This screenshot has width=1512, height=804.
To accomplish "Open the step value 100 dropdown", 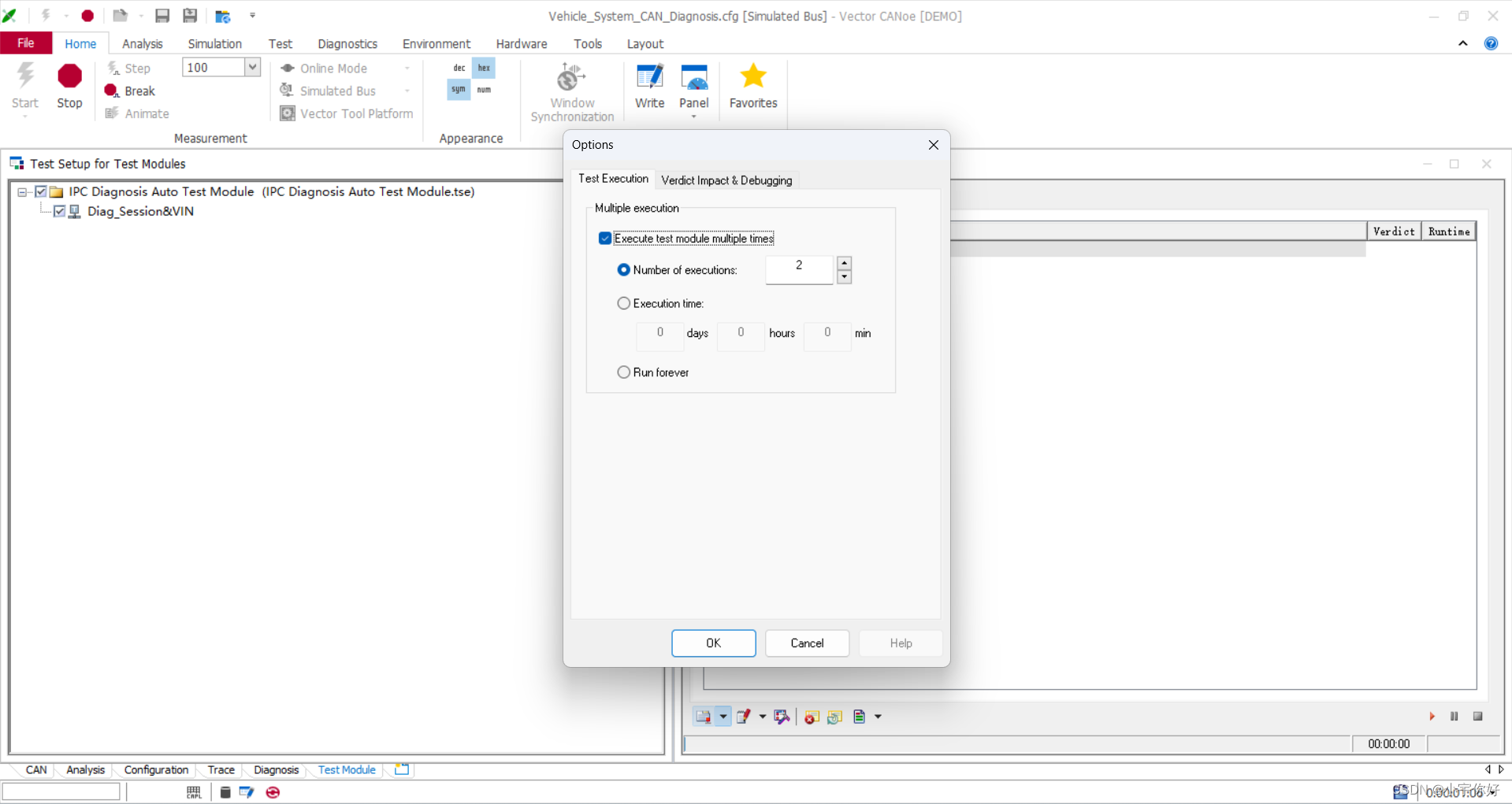I will coord(252,68).
